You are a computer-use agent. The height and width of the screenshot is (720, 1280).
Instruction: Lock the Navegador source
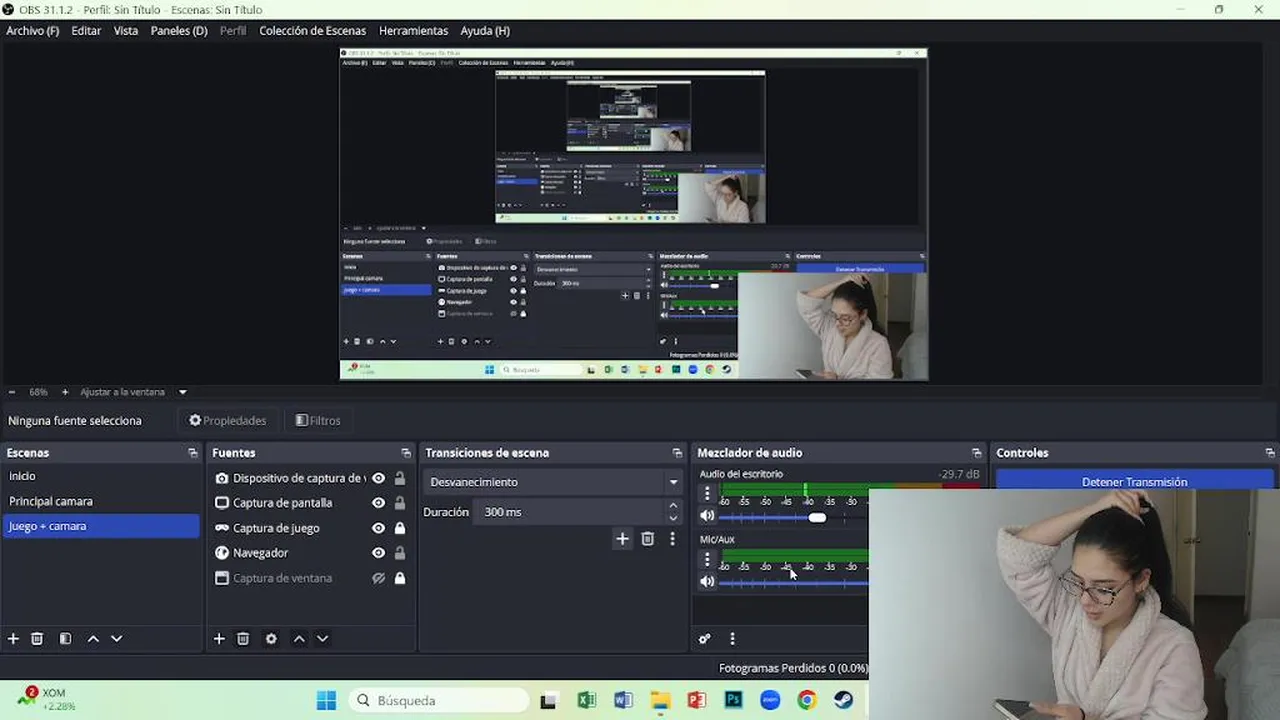400,553
